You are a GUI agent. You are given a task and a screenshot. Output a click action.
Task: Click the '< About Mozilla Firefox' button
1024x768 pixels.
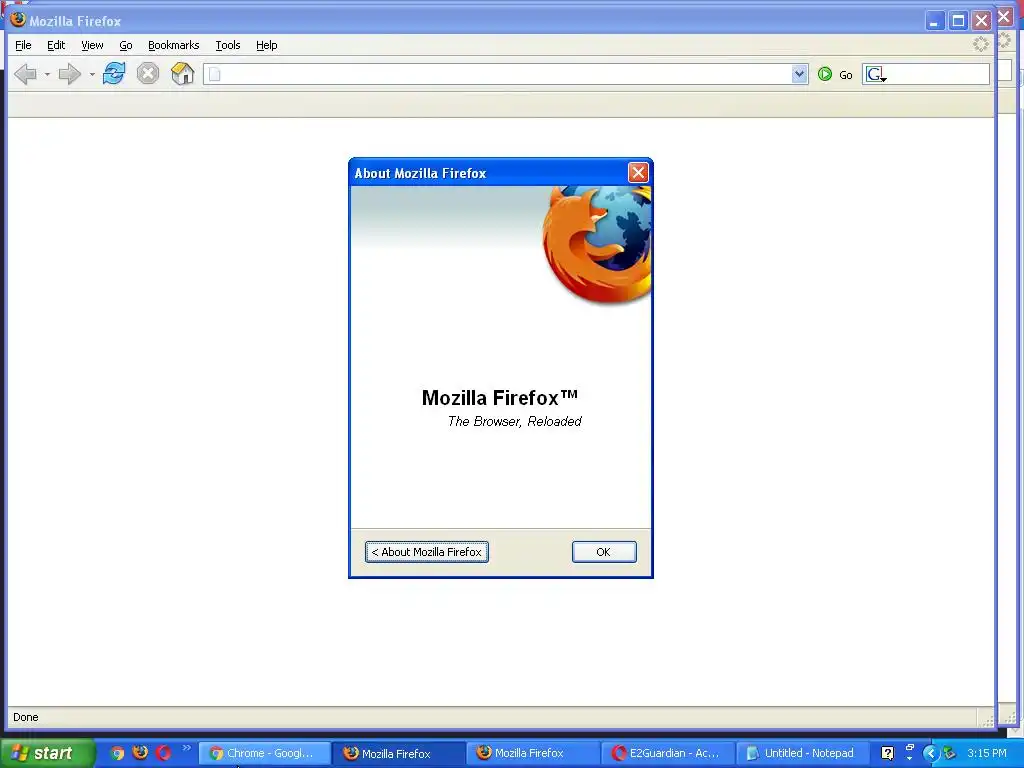426,552
